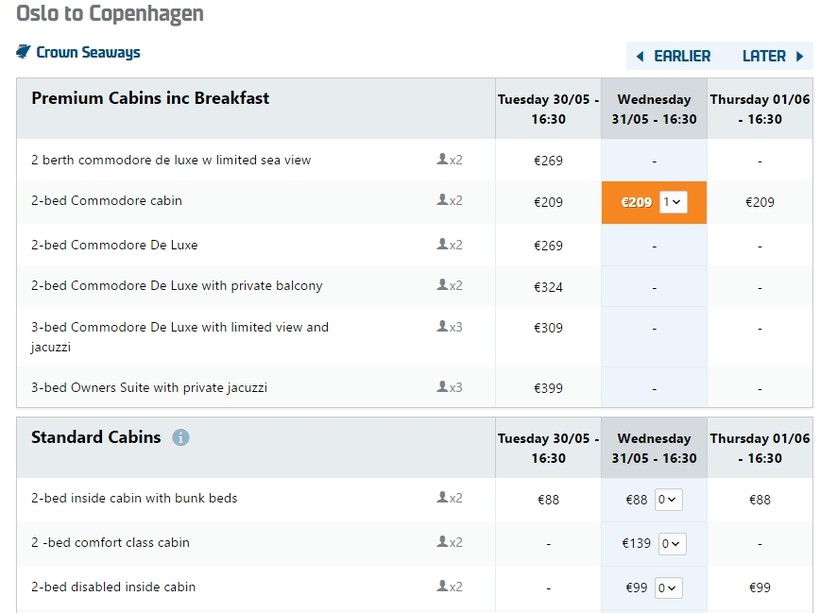Click person icon for 2-bed disabled inside cabin
The height and width of the screenshot is (613, 820).
(x=442, y=587)
